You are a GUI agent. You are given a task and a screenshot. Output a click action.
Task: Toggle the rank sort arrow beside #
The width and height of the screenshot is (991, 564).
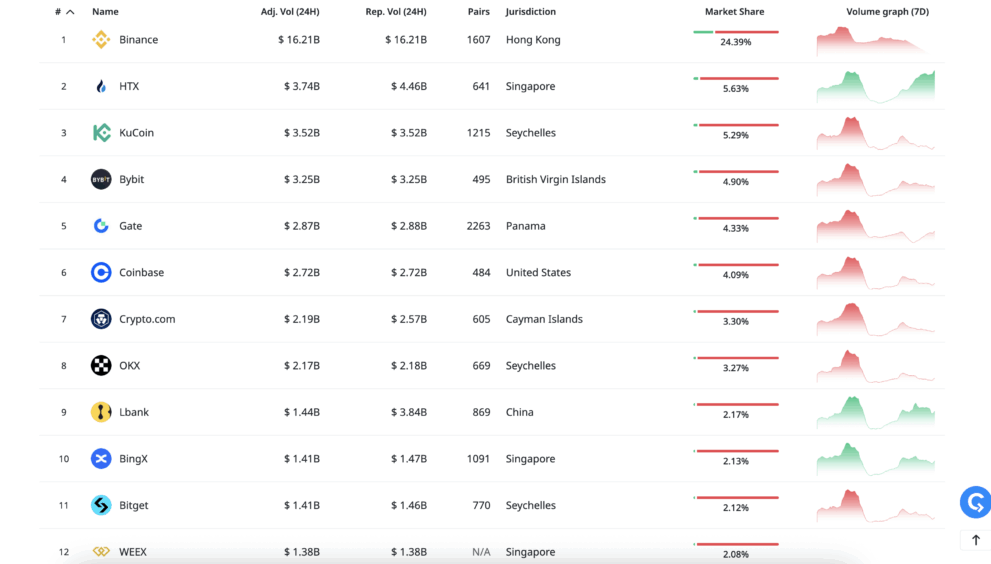pyautogui.click(x=70, y=12)
